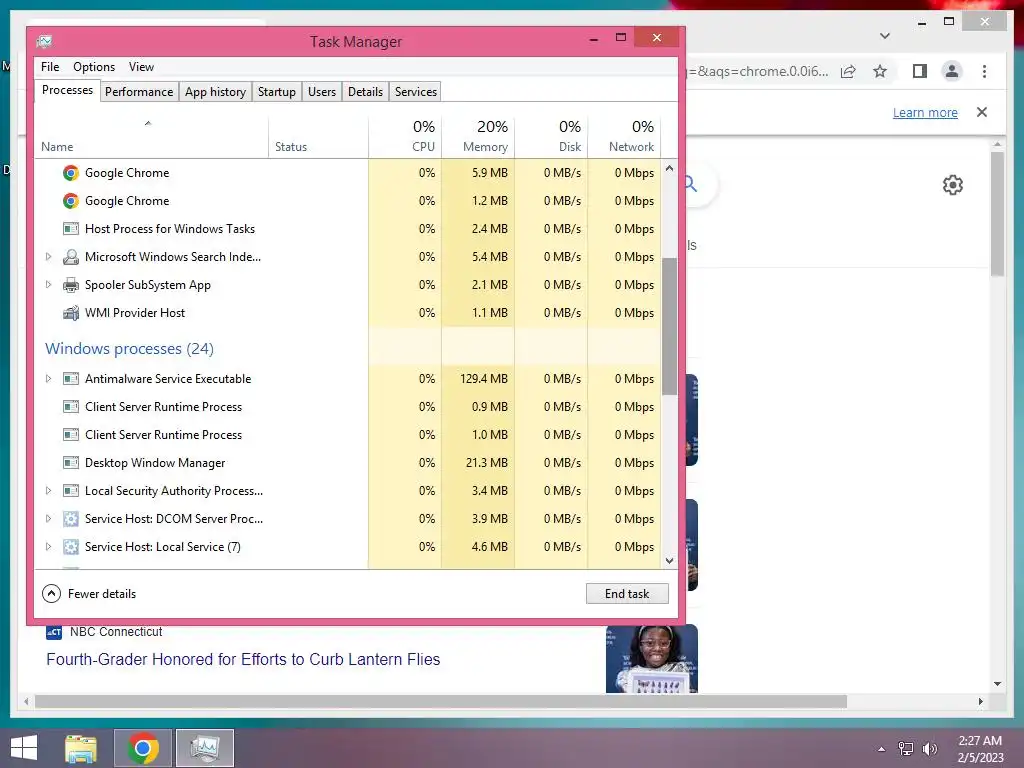Sort by the Disk column header
Viewport: 1024px width, 768px height.
coord(552,138)
